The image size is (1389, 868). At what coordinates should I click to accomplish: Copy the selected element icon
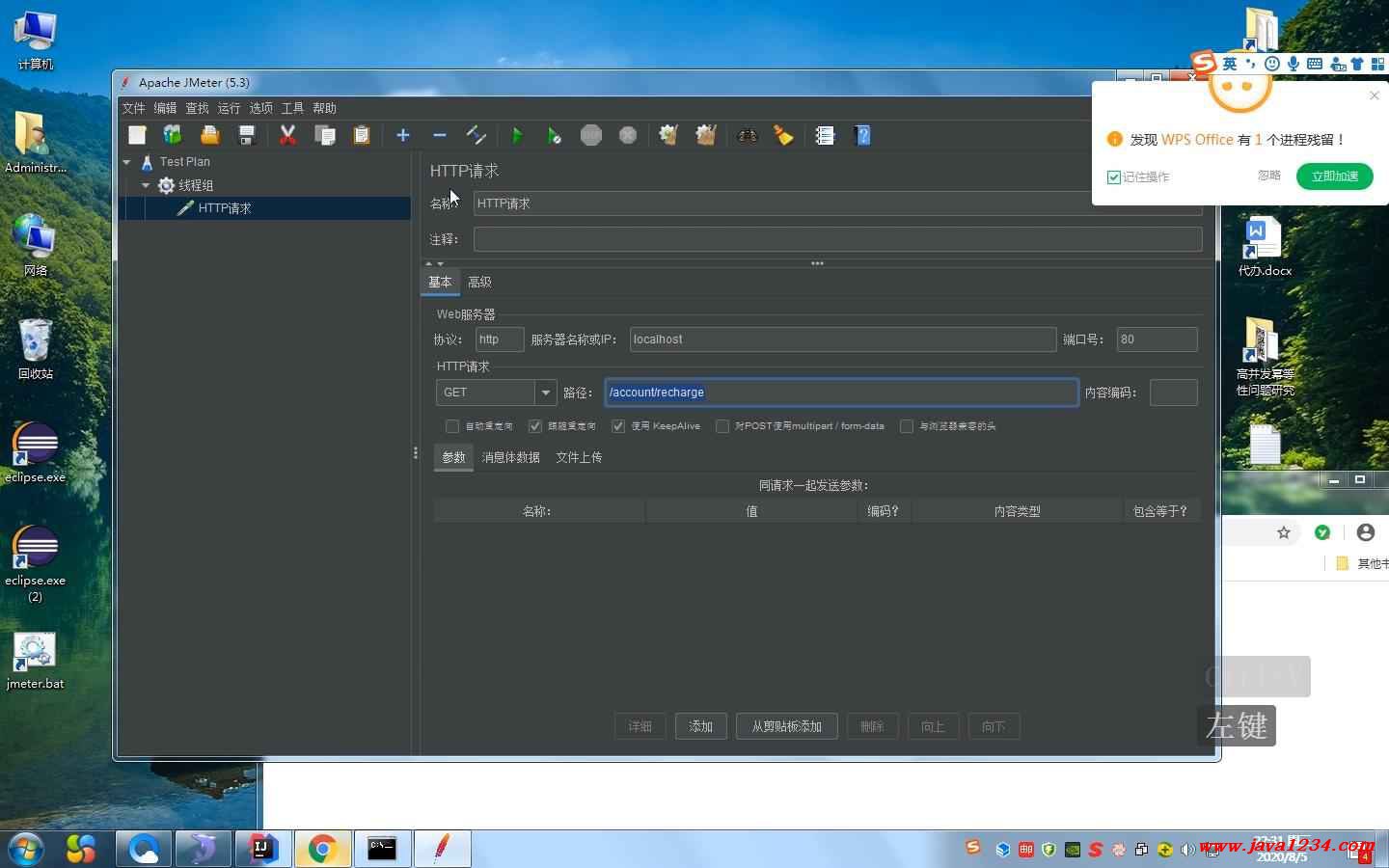point(325,136)
